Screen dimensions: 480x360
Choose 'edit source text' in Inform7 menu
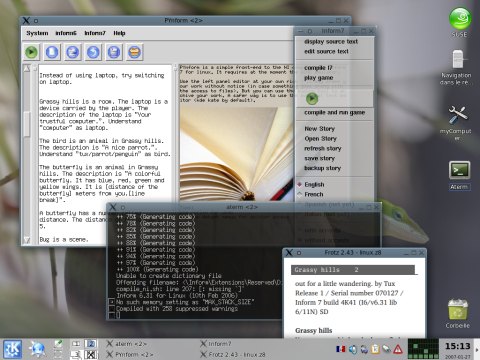click(x=326, y=52)
